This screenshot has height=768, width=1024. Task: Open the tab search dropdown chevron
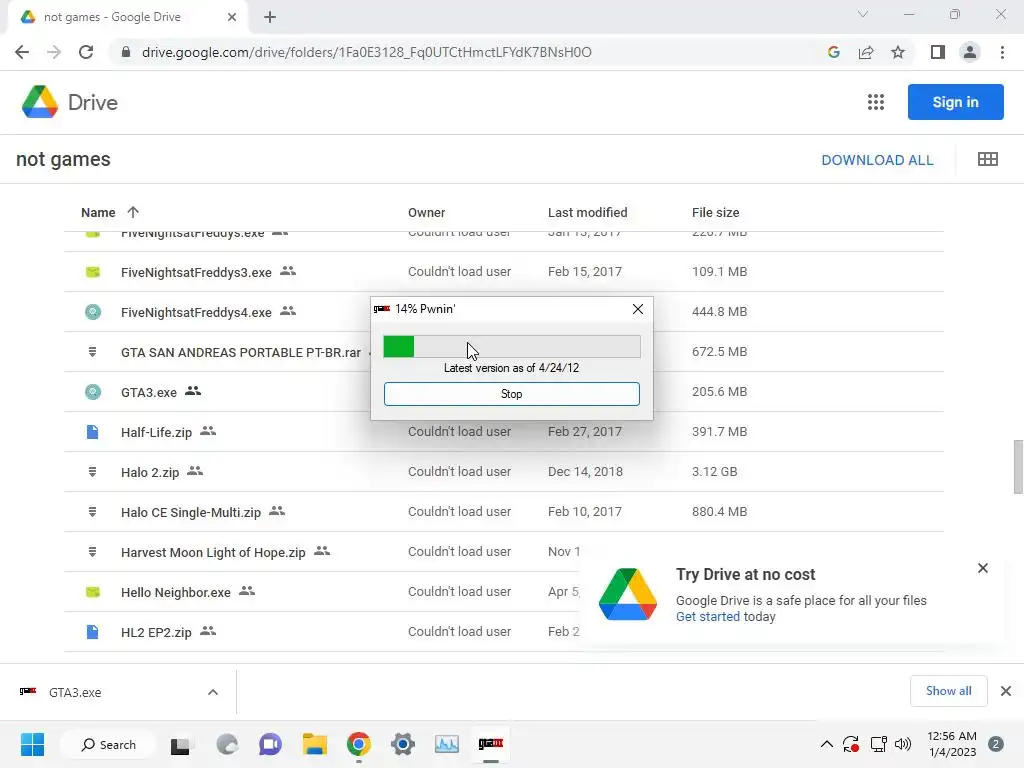(x=863, y=14)
